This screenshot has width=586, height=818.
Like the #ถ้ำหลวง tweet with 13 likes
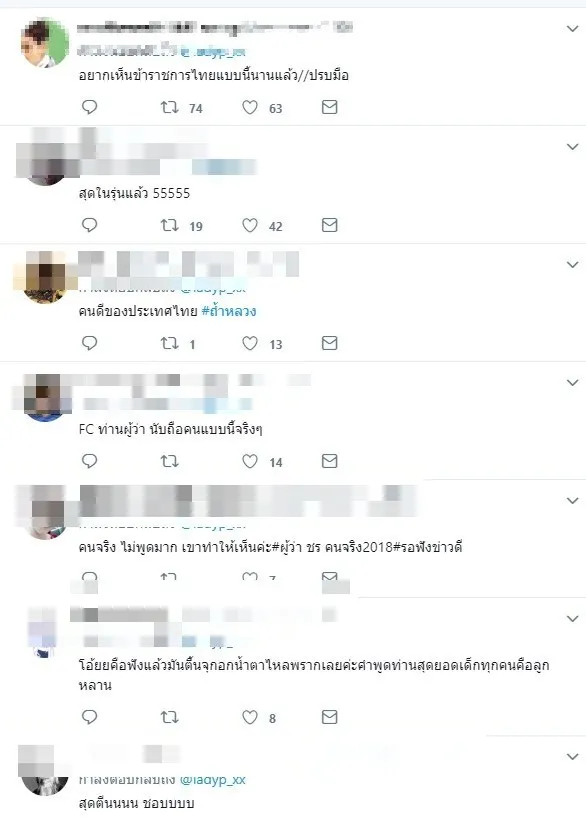pos(250,343)
